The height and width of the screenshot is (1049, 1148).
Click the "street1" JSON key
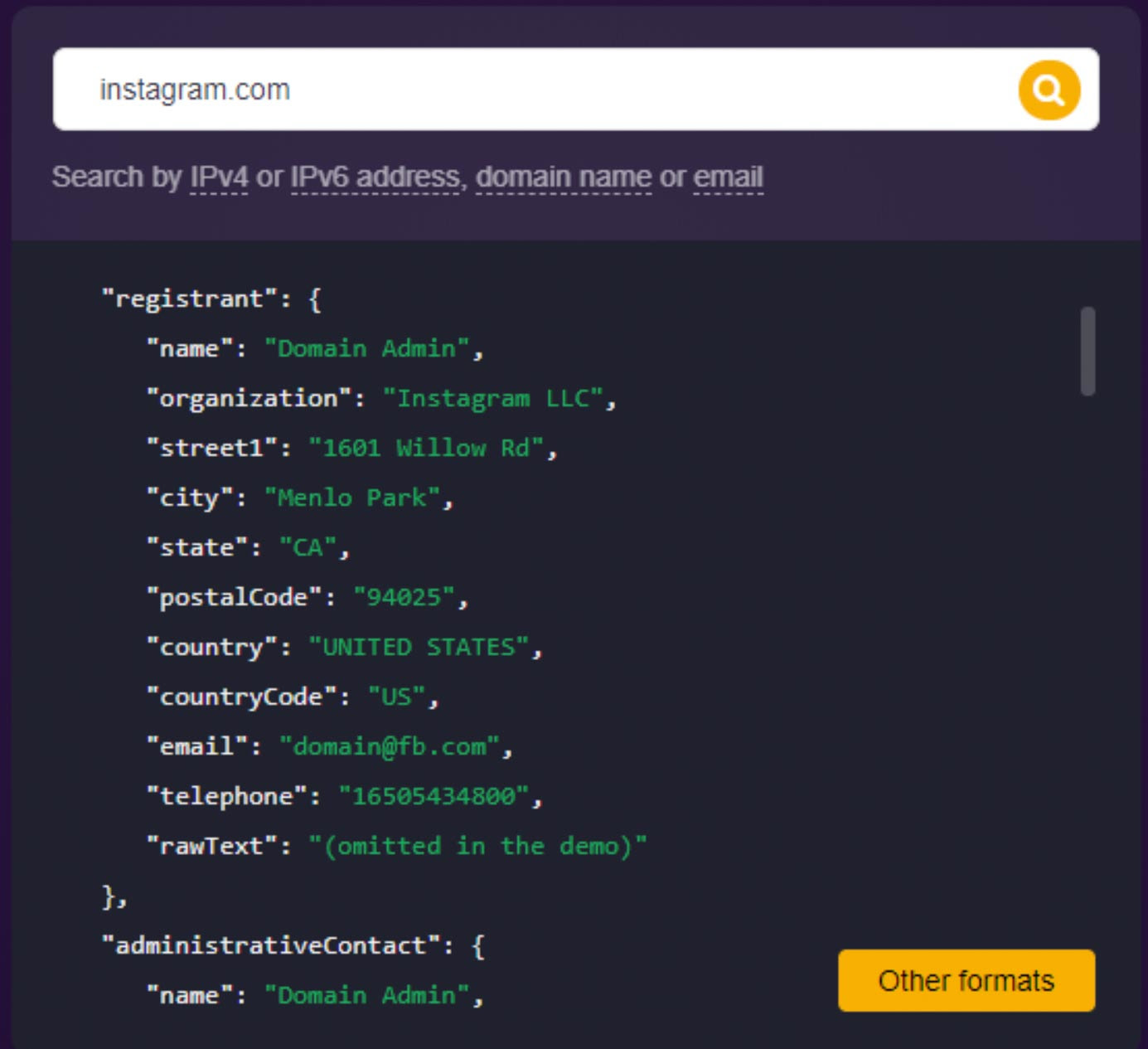[211, 448]
